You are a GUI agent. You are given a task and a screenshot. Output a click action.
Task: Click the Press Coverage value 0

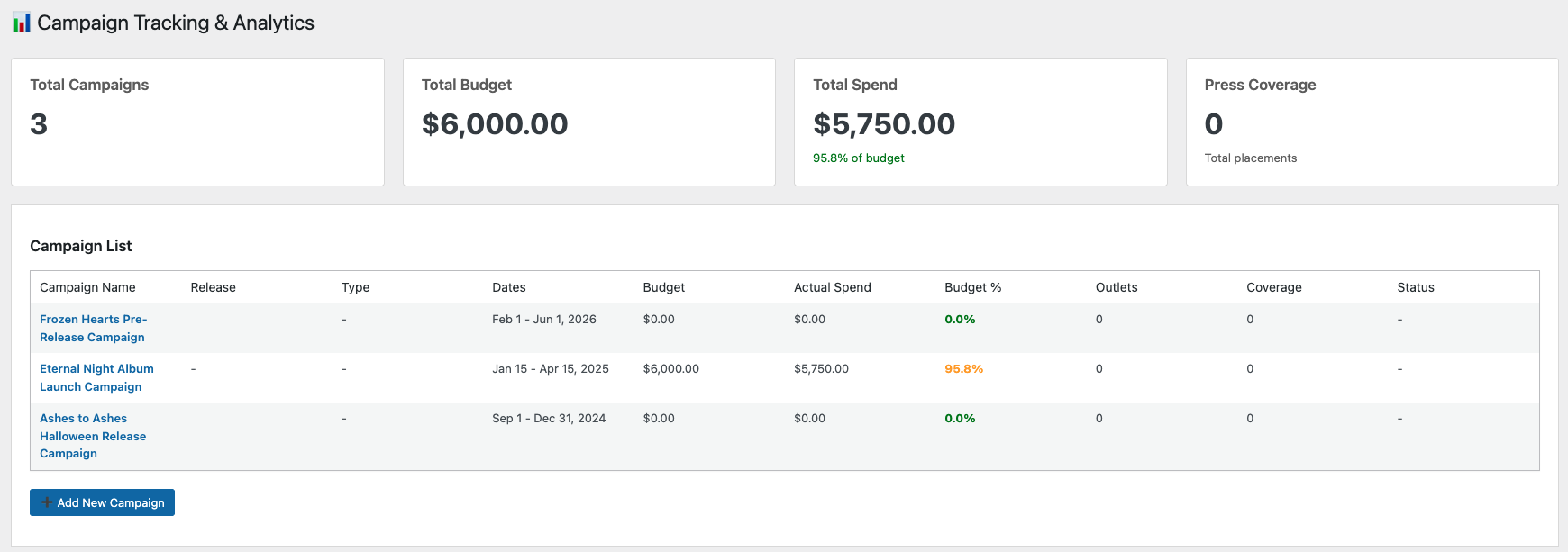pyautogui.click(x=1213, y=124)
